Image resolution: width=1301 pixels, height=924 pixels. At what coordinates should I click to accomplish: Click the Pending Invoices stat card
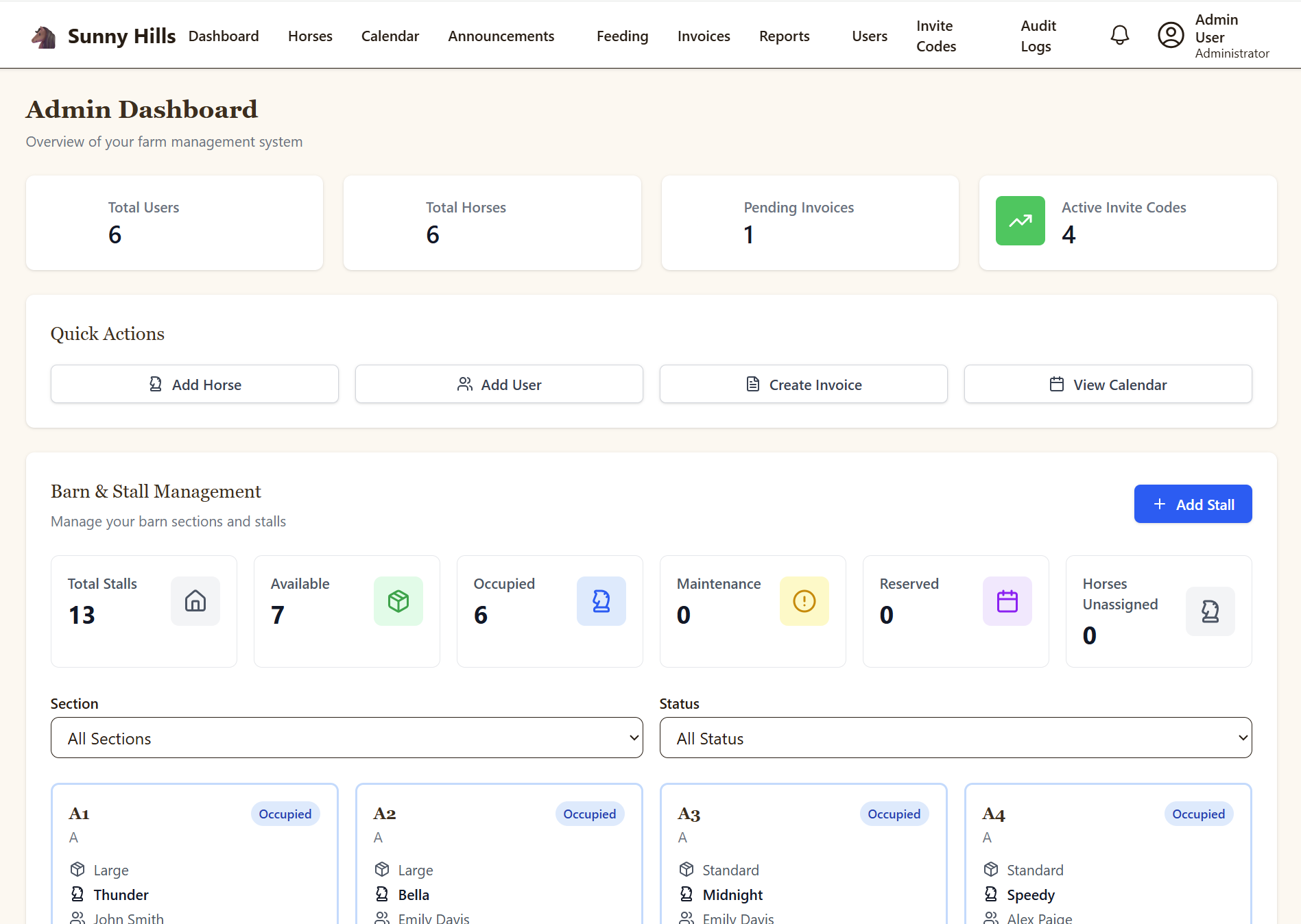click(x=810, y=223)
